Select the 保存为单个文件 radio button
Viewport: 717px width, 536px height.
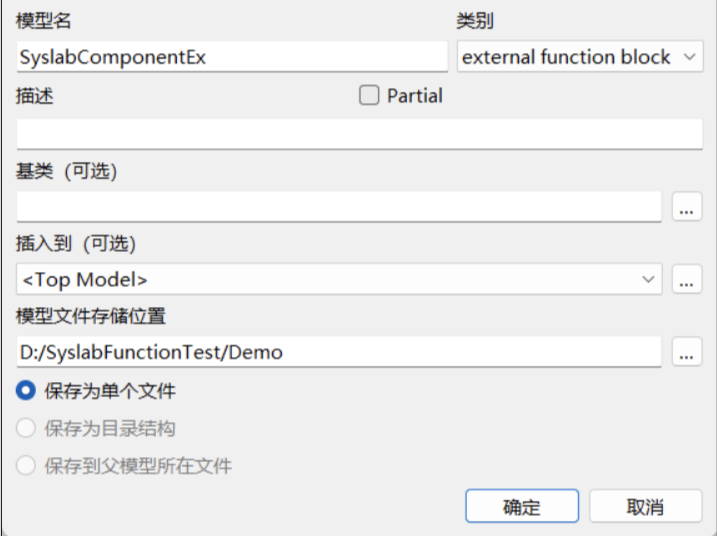(27, 390)
